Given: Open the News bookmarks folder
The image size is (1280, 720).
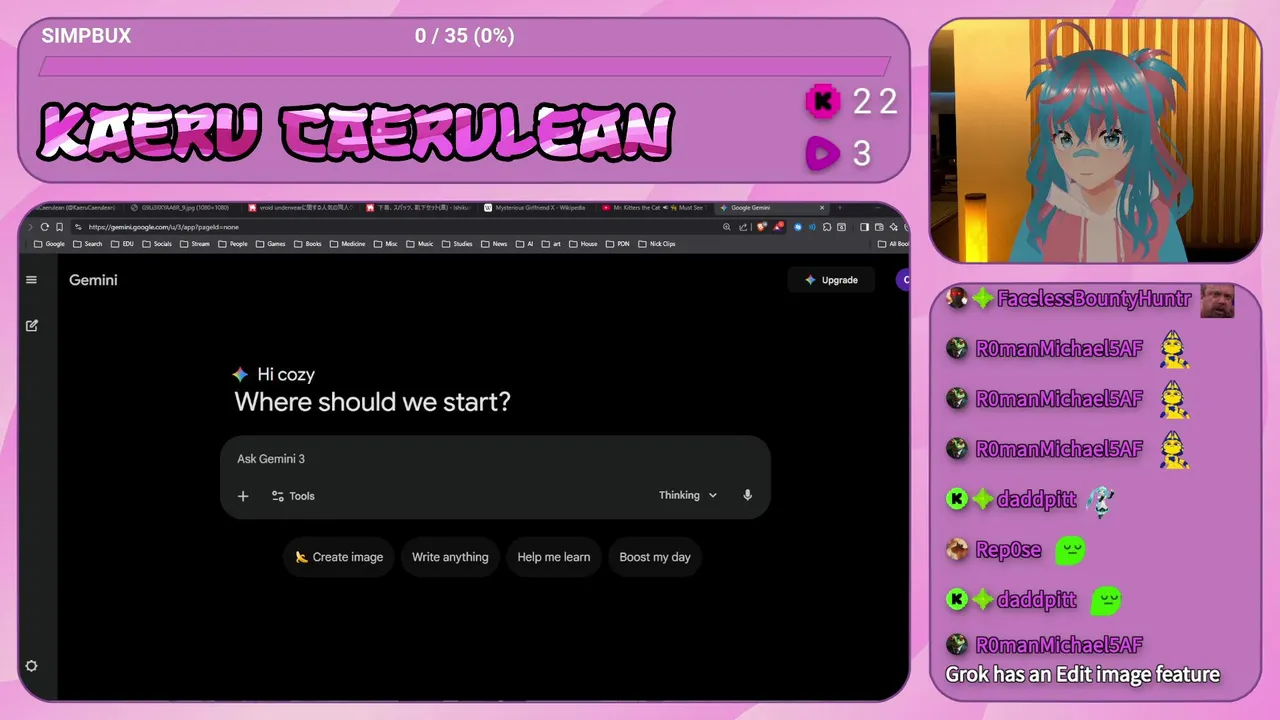Looking at the screenshot, I should click(494, 244).
